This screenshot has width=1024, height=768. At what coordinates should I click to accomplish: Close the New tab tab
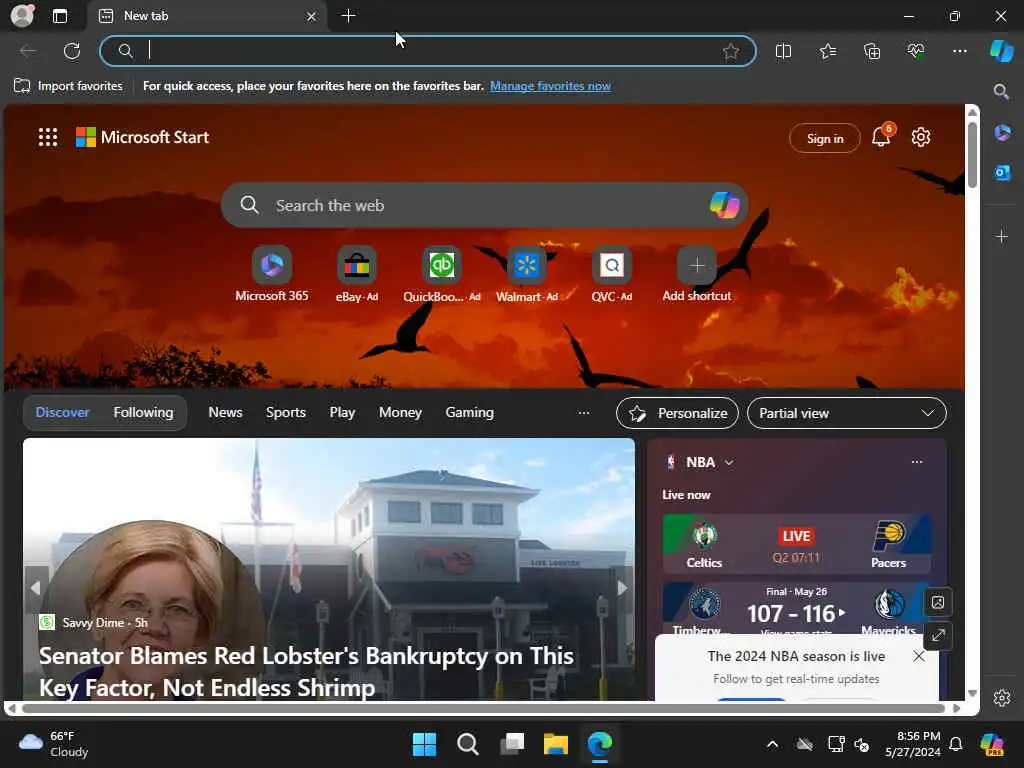click(x=312, y=16)
